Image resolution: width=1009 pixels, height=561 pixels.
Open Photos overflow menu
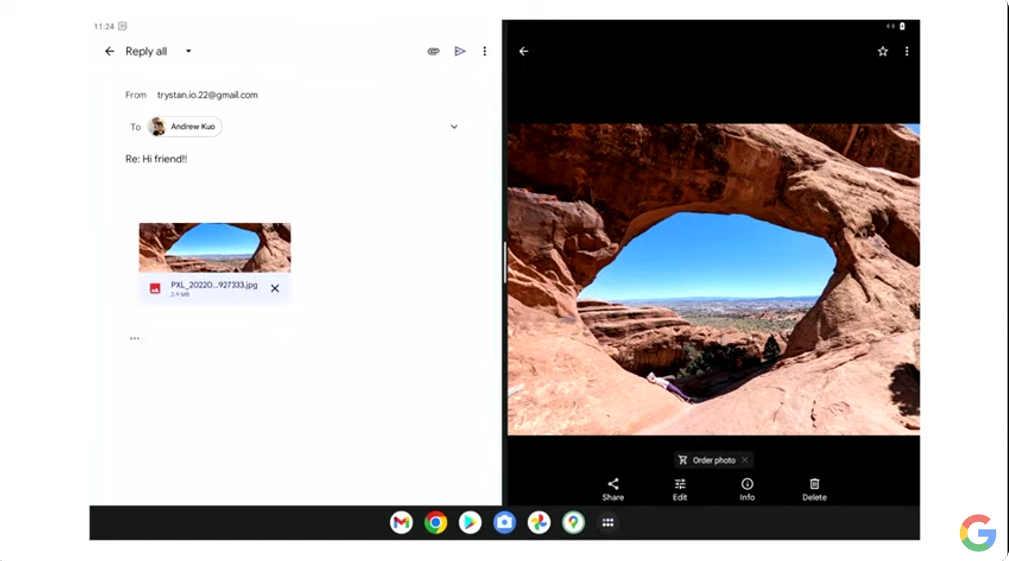[907, 51]
